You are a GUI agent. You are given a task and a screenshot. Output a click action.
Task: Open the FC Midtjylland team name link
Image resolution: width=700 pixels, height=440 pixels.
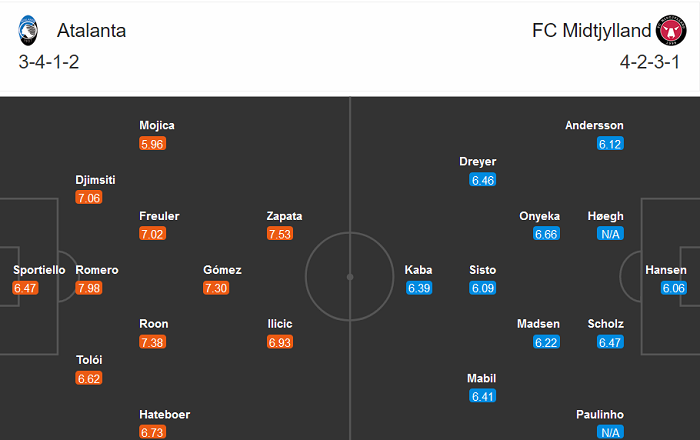tap(589, 30)
